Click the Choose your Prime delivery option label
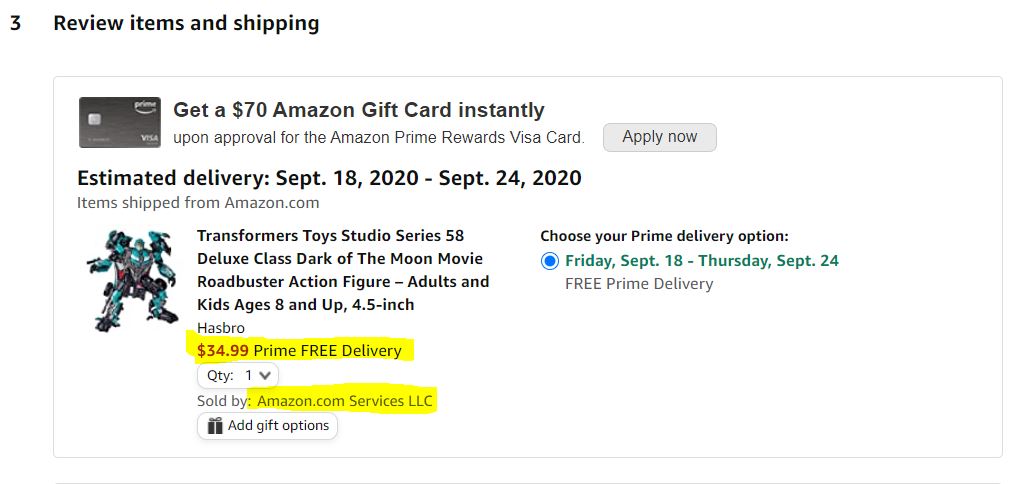Screen dimensions: 1021x484 click(x=664, y=236)
